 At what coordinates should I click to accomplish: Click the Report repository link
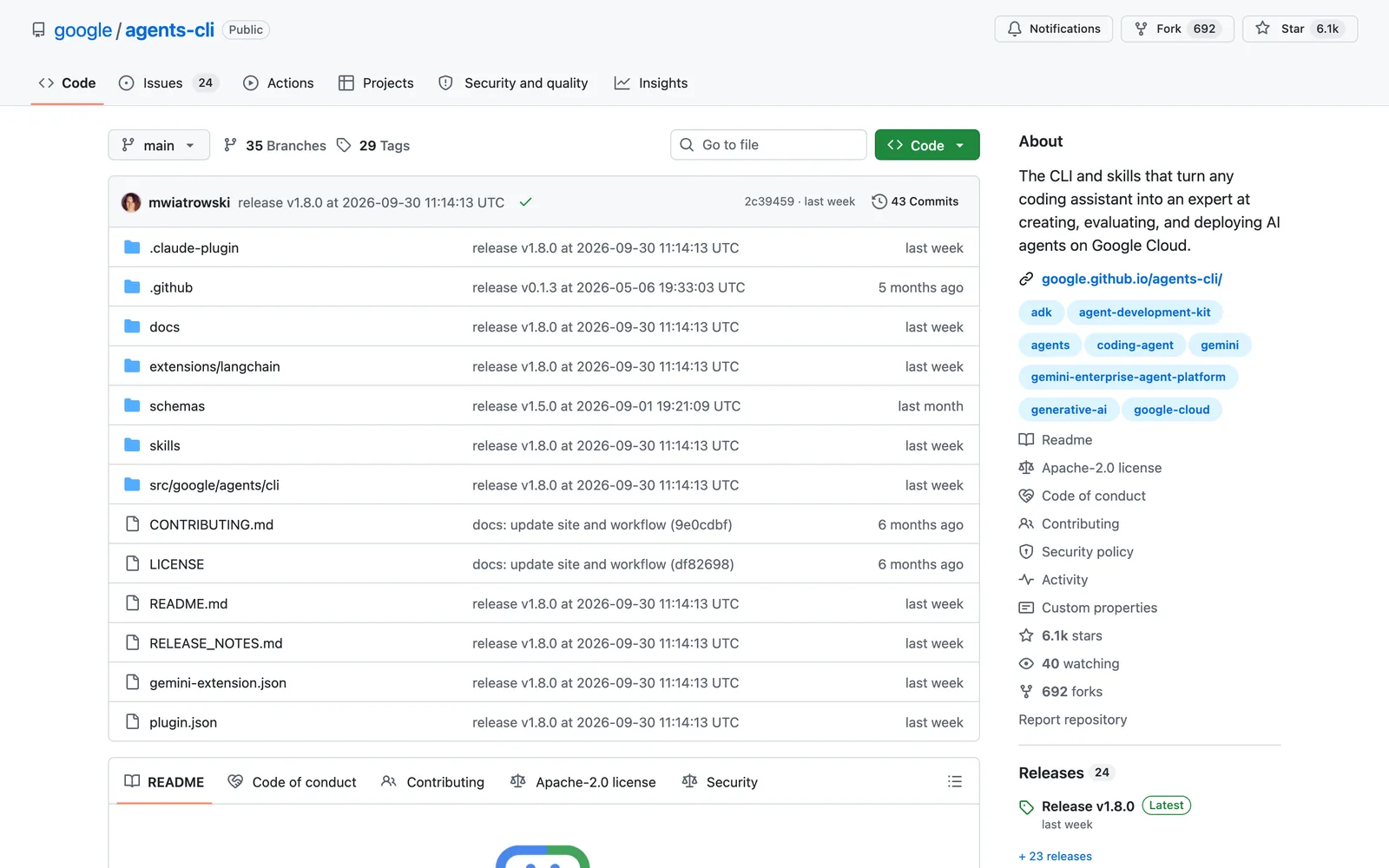pos(1072,720)
